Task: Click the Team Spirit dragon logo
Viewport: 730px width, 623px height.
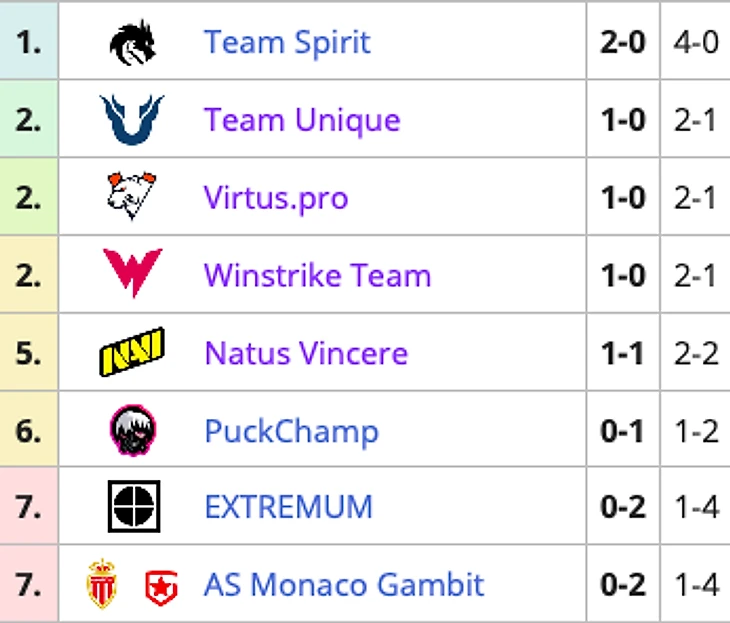Action: coord(132,44)
